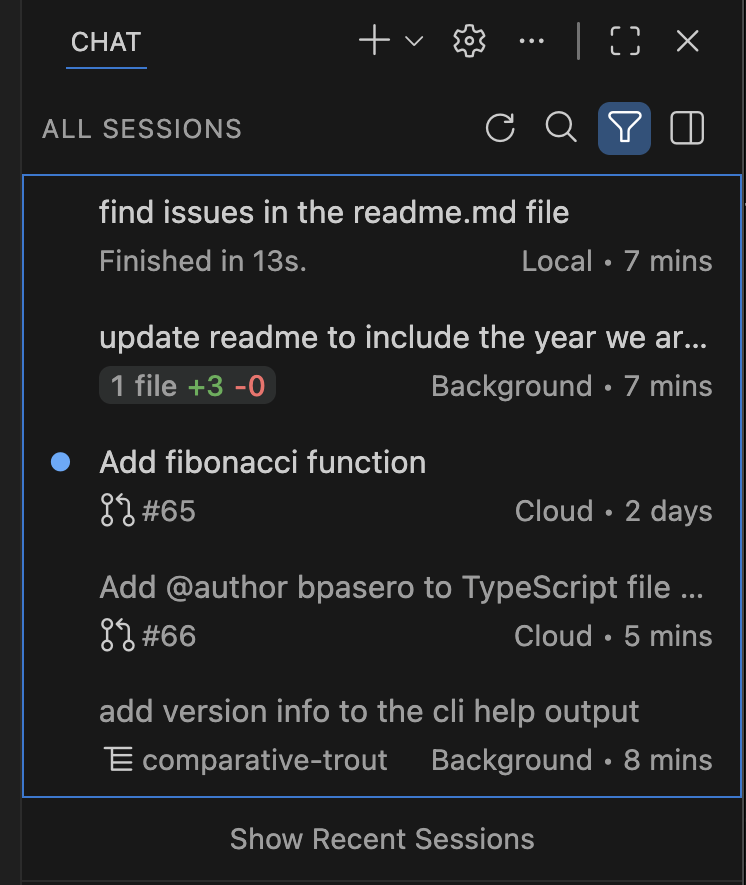Screen dimensions: 746x885
Task: Open chat settings via the gear icon
Action: point(468,41)
